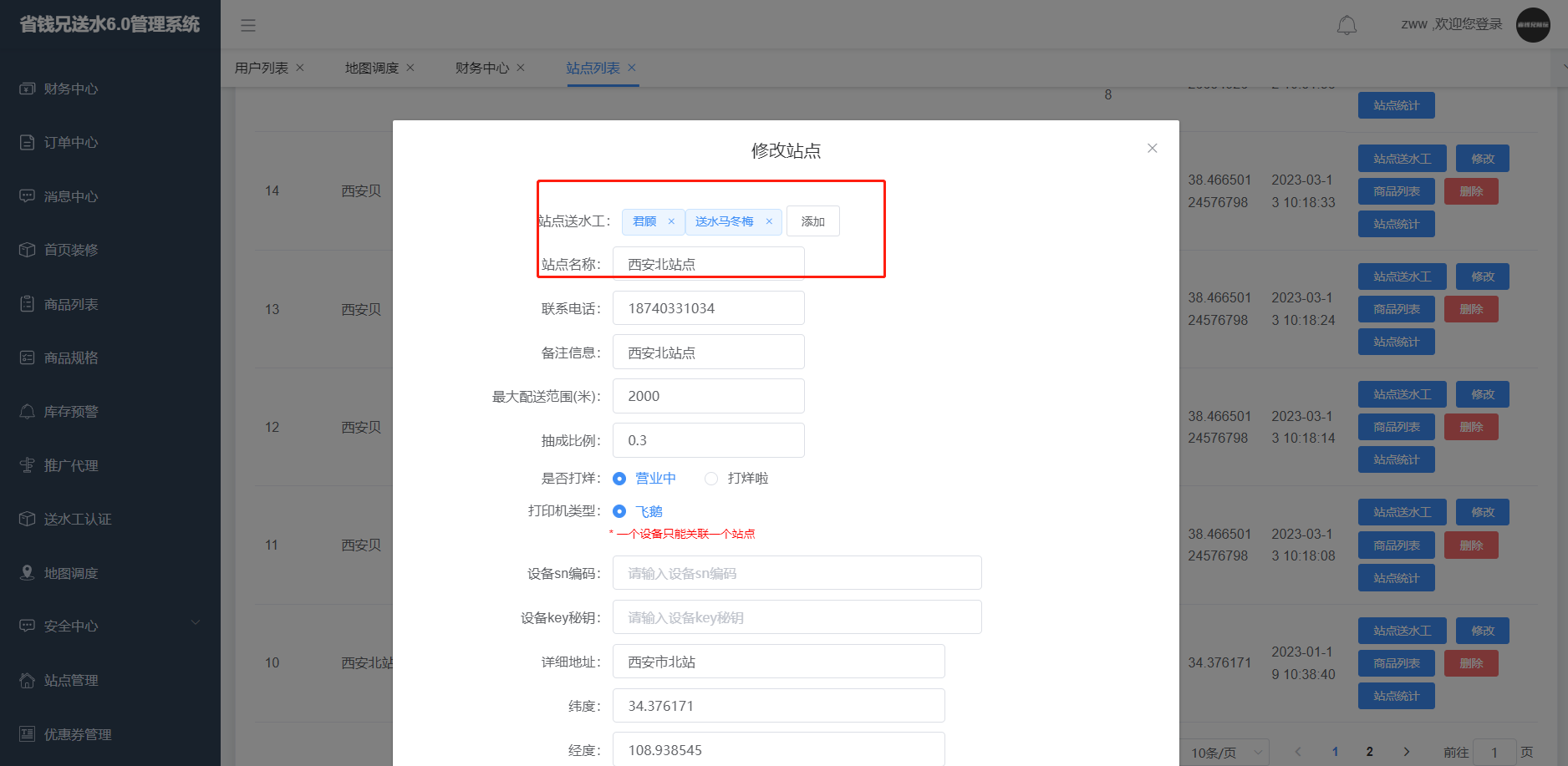Go to page 2 in pagination

(x=1369, y=752)
